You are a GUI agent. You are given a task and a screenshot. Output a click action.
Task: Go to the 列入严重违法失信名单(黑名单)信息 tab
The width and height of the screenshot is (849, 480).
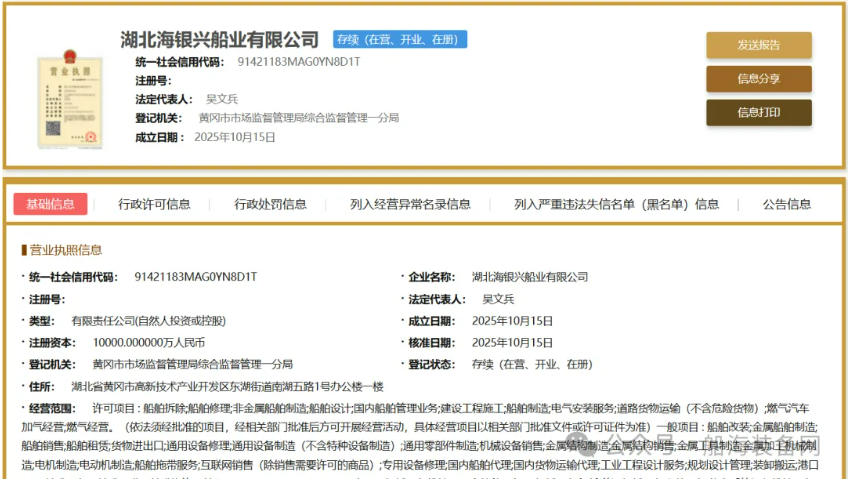[616, 204]
